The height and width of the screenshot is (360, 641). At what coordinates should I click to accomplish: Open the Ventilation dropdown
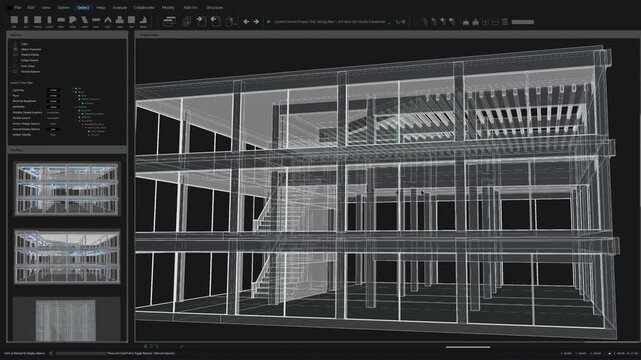point(53,107)
